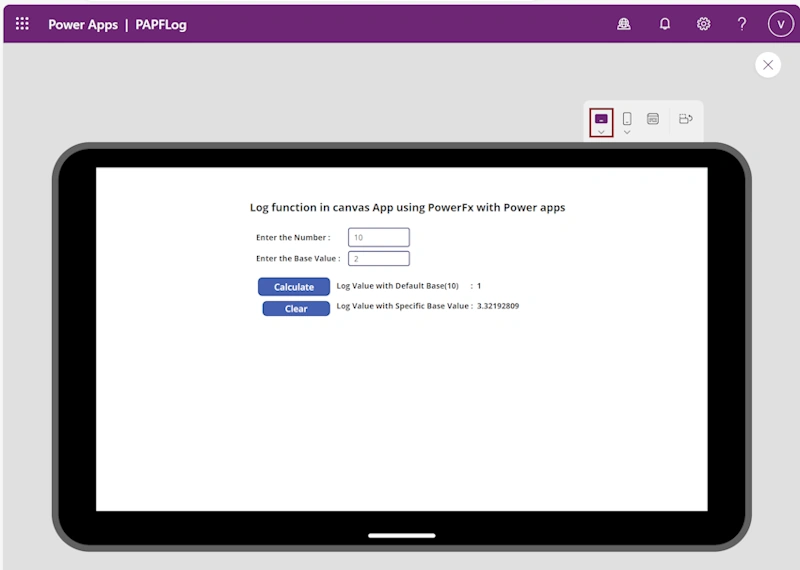Screen dimensions: 800x570
Task: Open the help question mark
Action: click(742, 24)
